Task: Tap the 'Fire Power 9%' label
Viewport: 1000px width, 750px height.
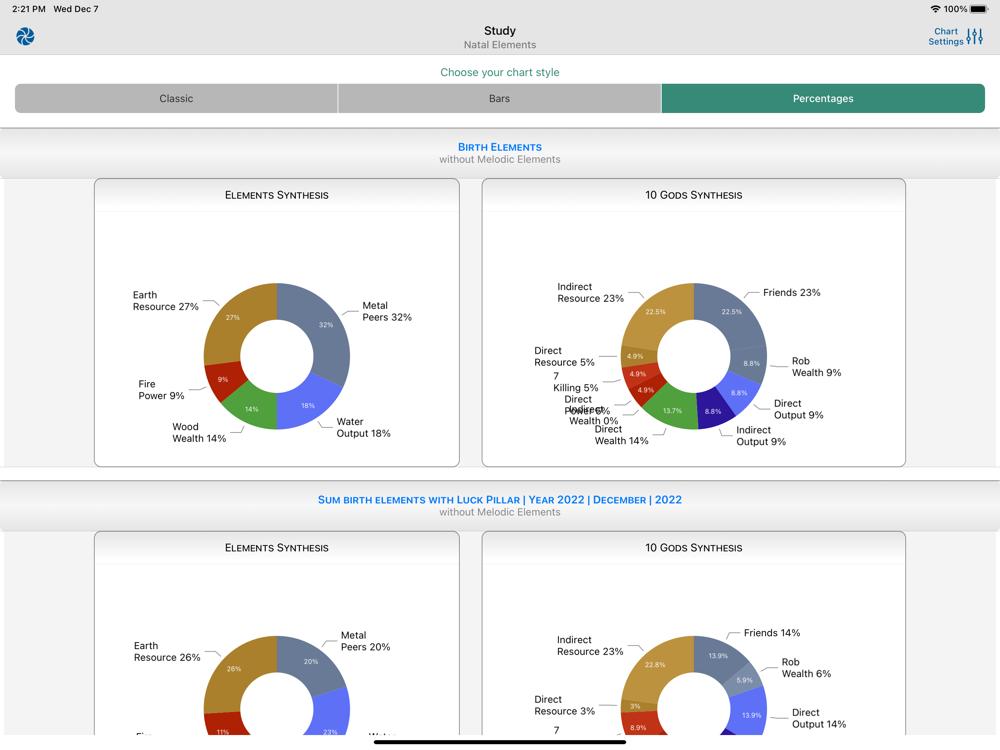Action: (161, 390)
